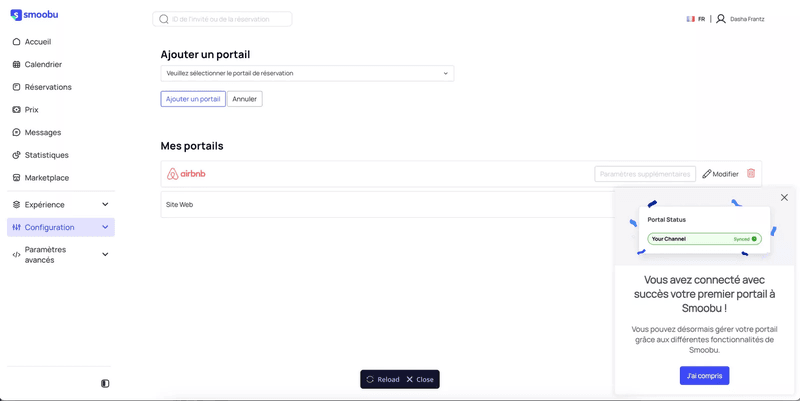Delete the Airbnb portal with trash icon
Image resolution: width=800 pixels, height=401 pixels.
(751, 174)
